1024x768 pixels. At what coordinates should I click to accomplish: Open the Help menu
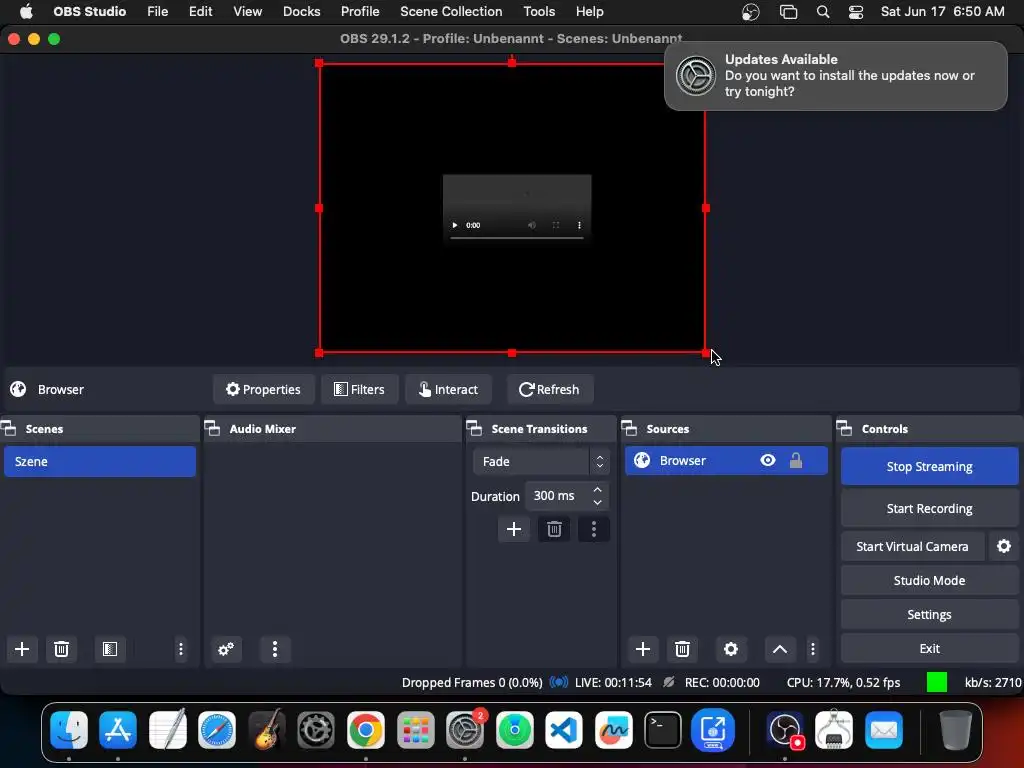(x=590, y=12)
